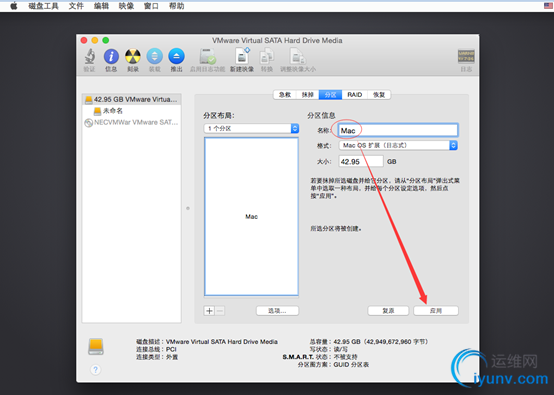
Task: Click the Burn (刻录) toolbar icon
Action: click(x=133, y=57)
